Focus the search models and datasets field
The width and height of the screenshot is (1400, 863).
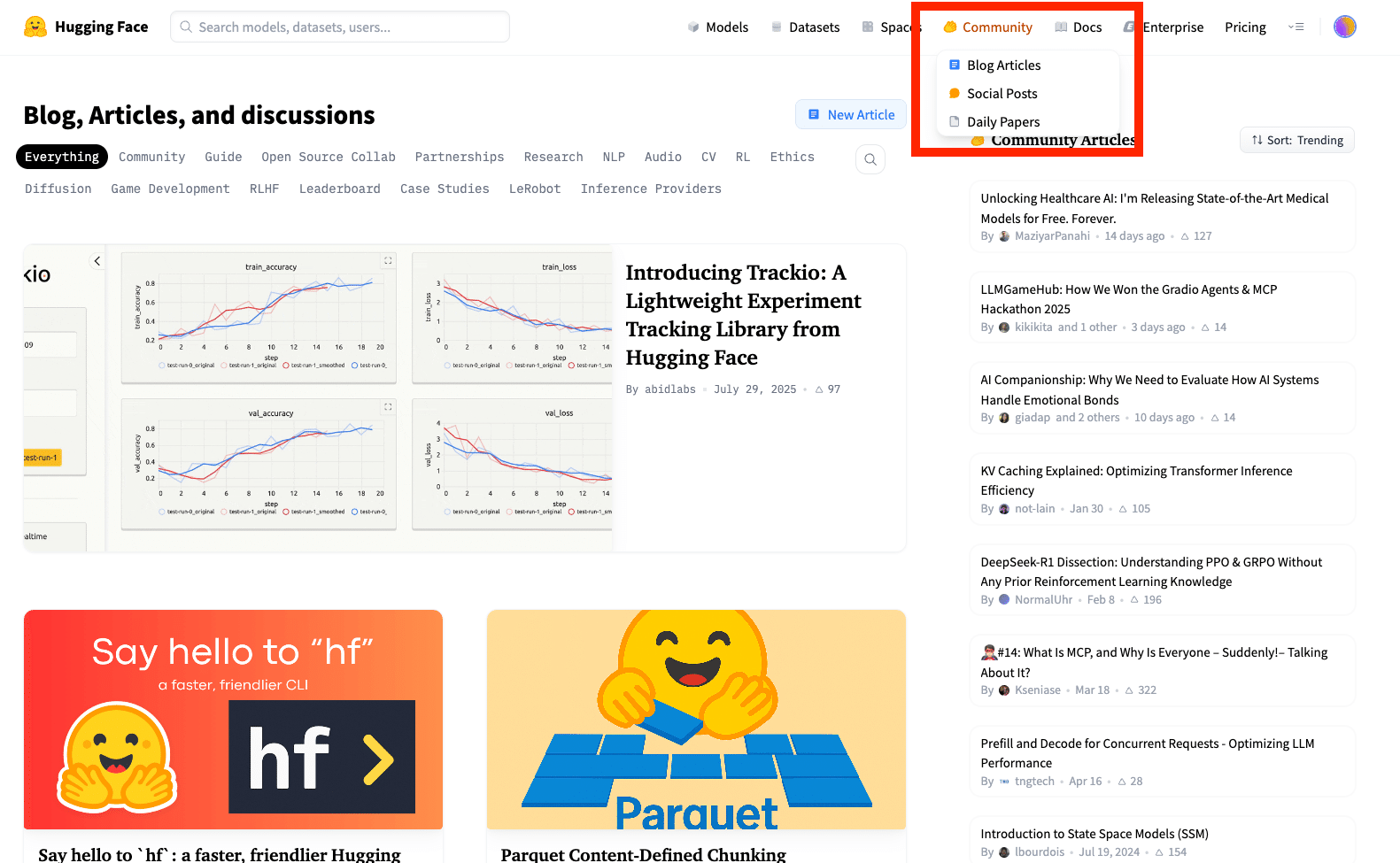click(340, 27)
